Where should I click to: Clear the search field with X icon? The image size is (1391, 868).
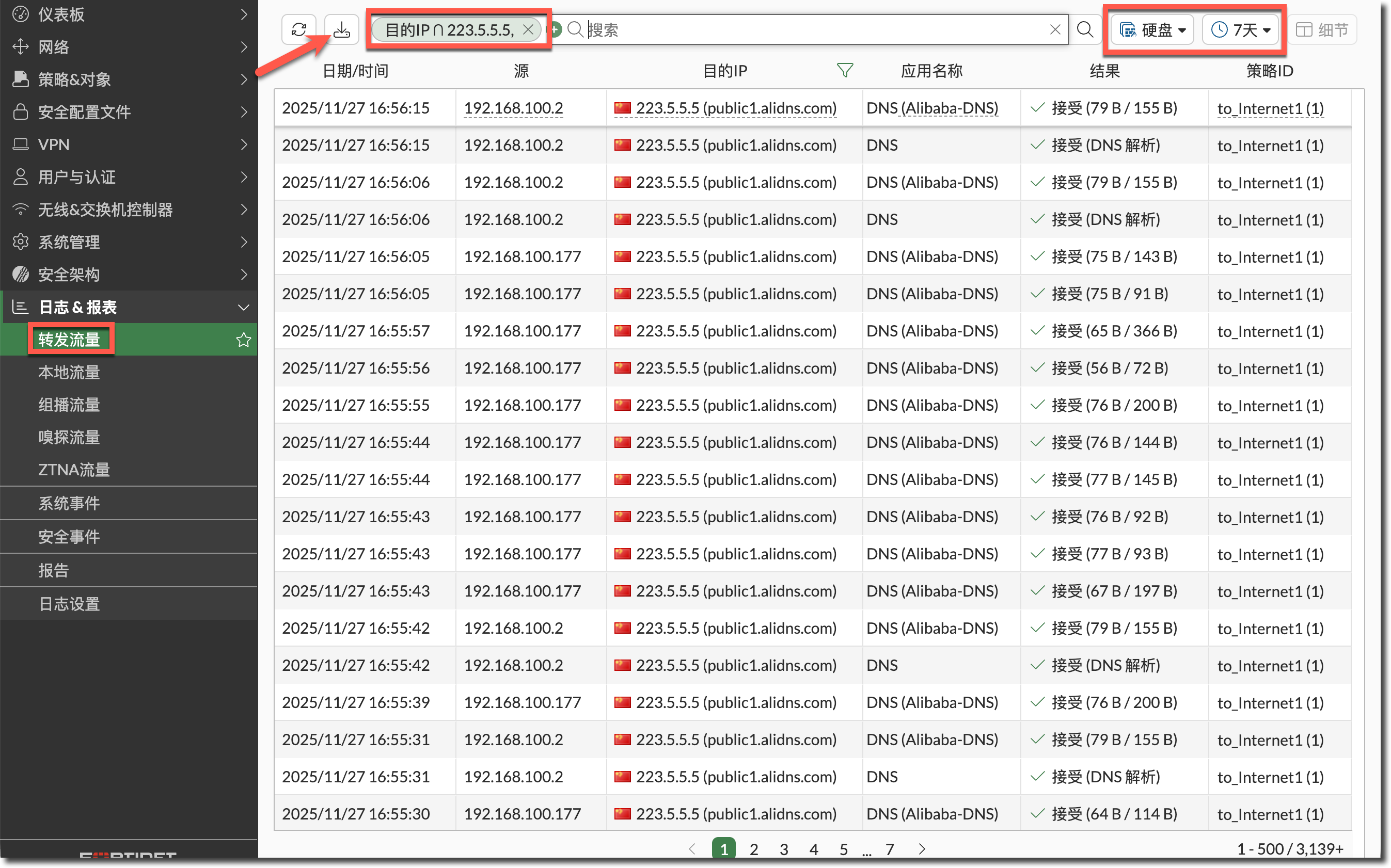click(x=1054, y=29)
